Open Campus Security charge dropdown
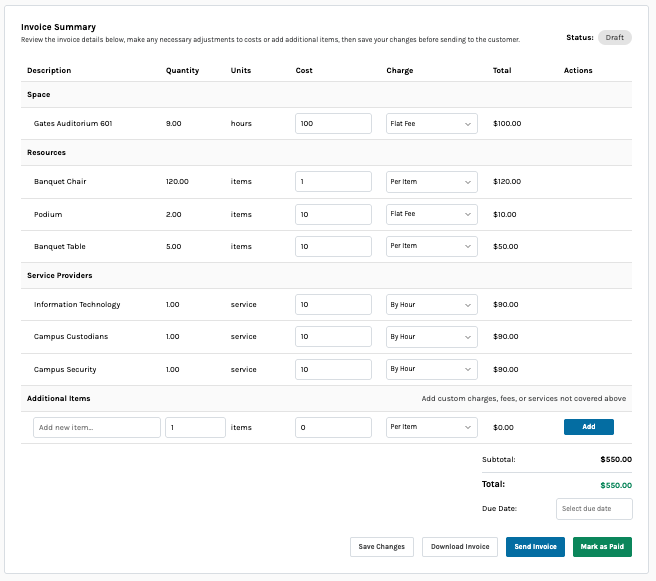Image resolution: width=656 pixels, height=581 pixels. (431, 369)
